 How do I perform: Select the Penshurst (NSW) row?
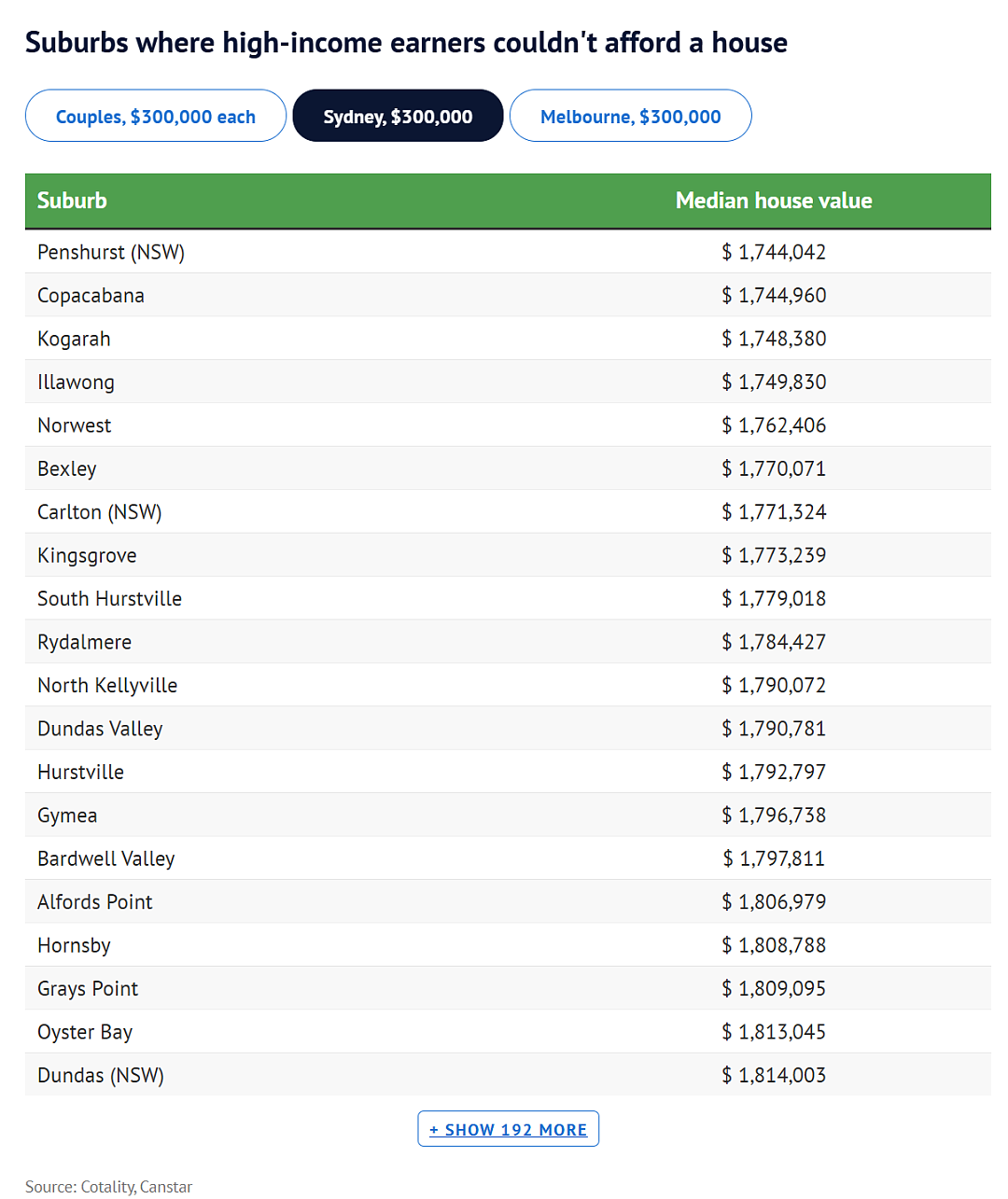tap(508, 252)
